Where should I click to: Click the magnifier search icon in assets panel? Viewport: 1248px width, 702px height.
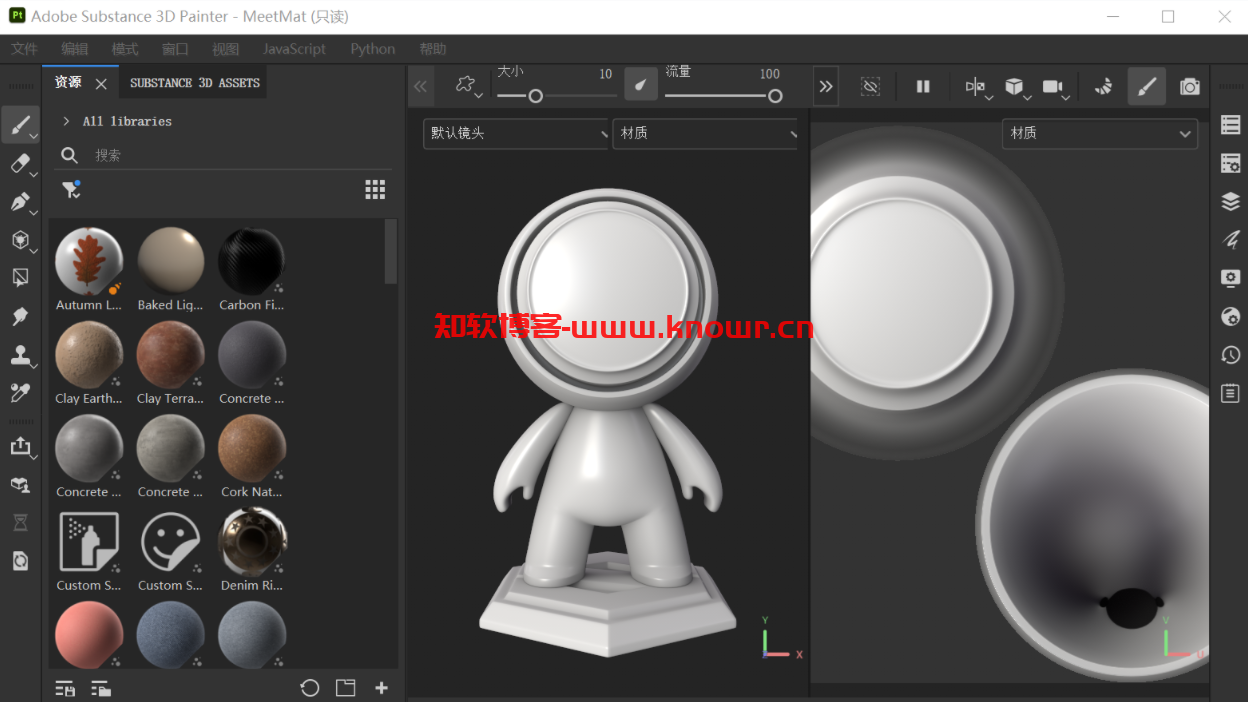69,155
